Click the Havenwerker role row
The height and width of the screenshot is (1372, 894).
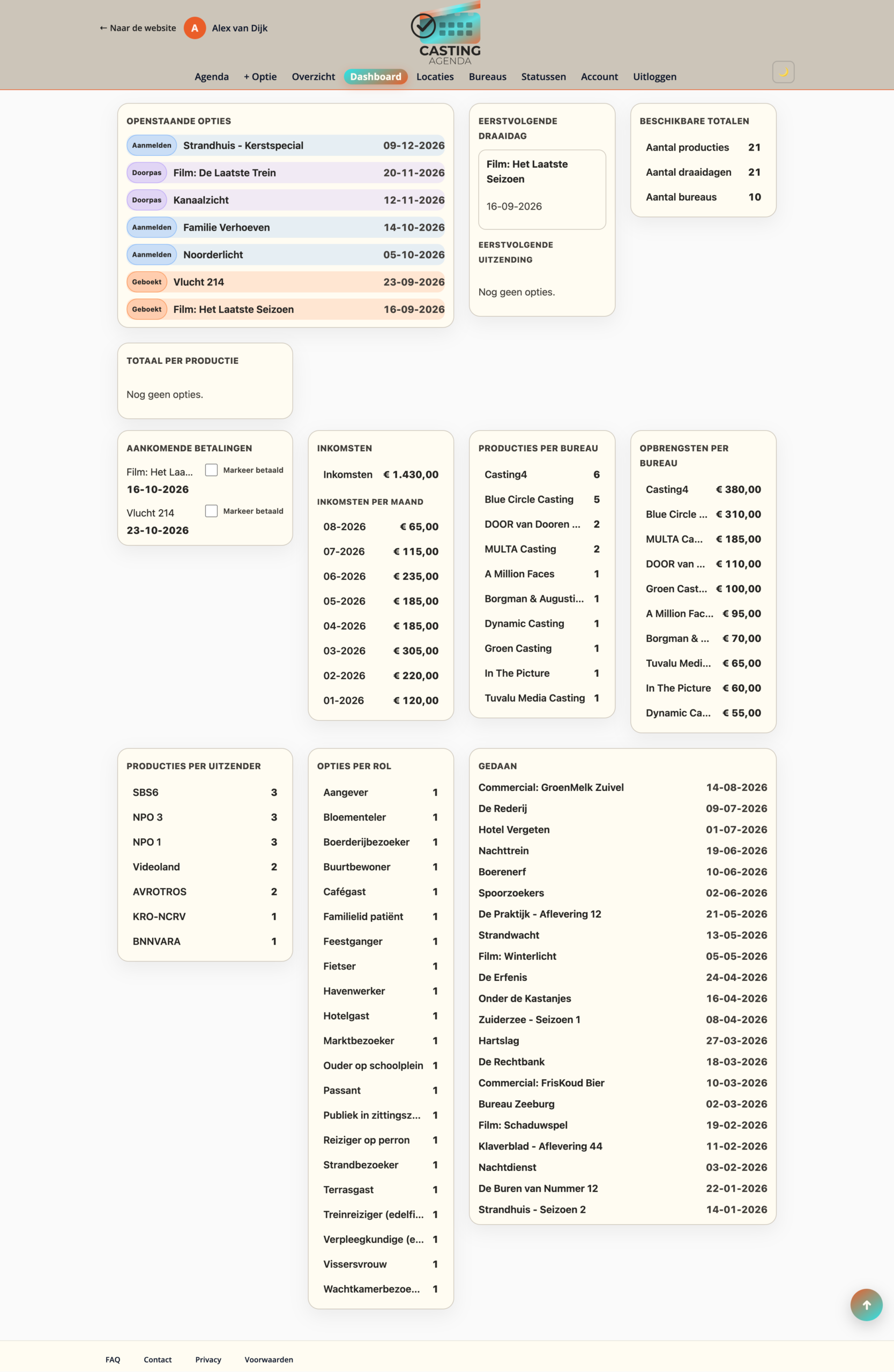coord(381,990)
